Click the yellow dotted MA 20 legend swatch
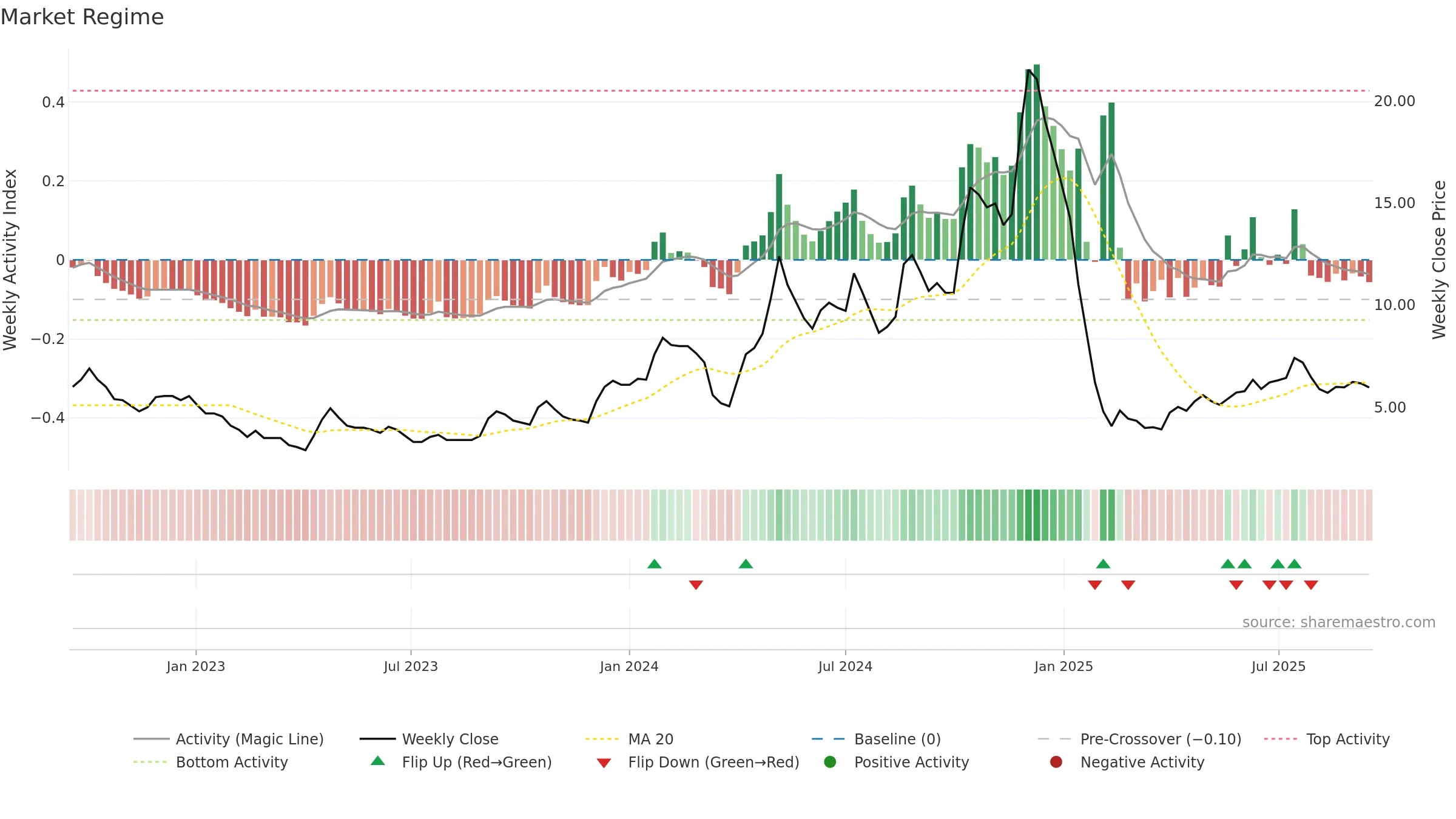The height and width of the screenshot is (819, 1456). [x=602, y=739]
